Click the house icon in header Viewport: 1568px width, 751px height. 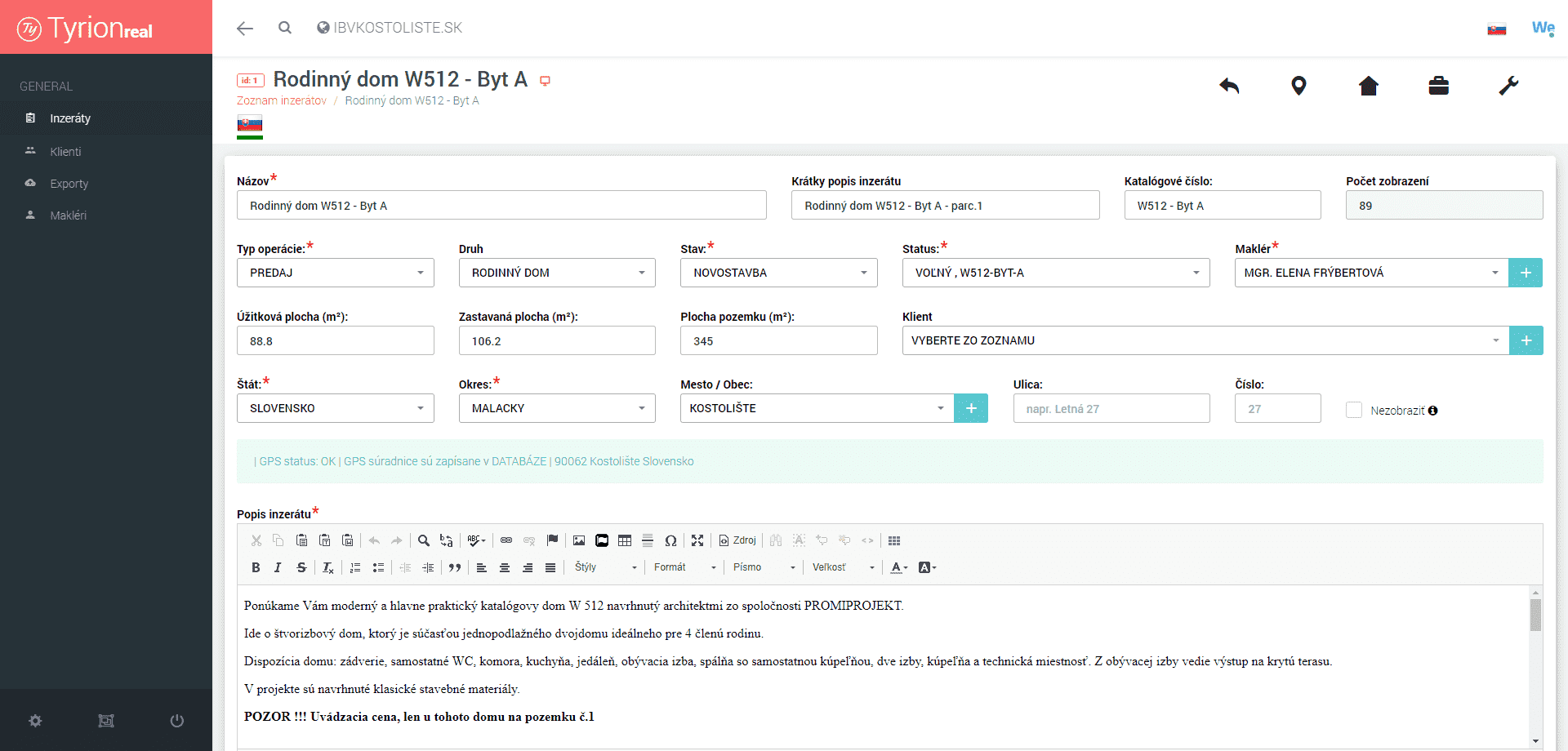pos(1369,86)
